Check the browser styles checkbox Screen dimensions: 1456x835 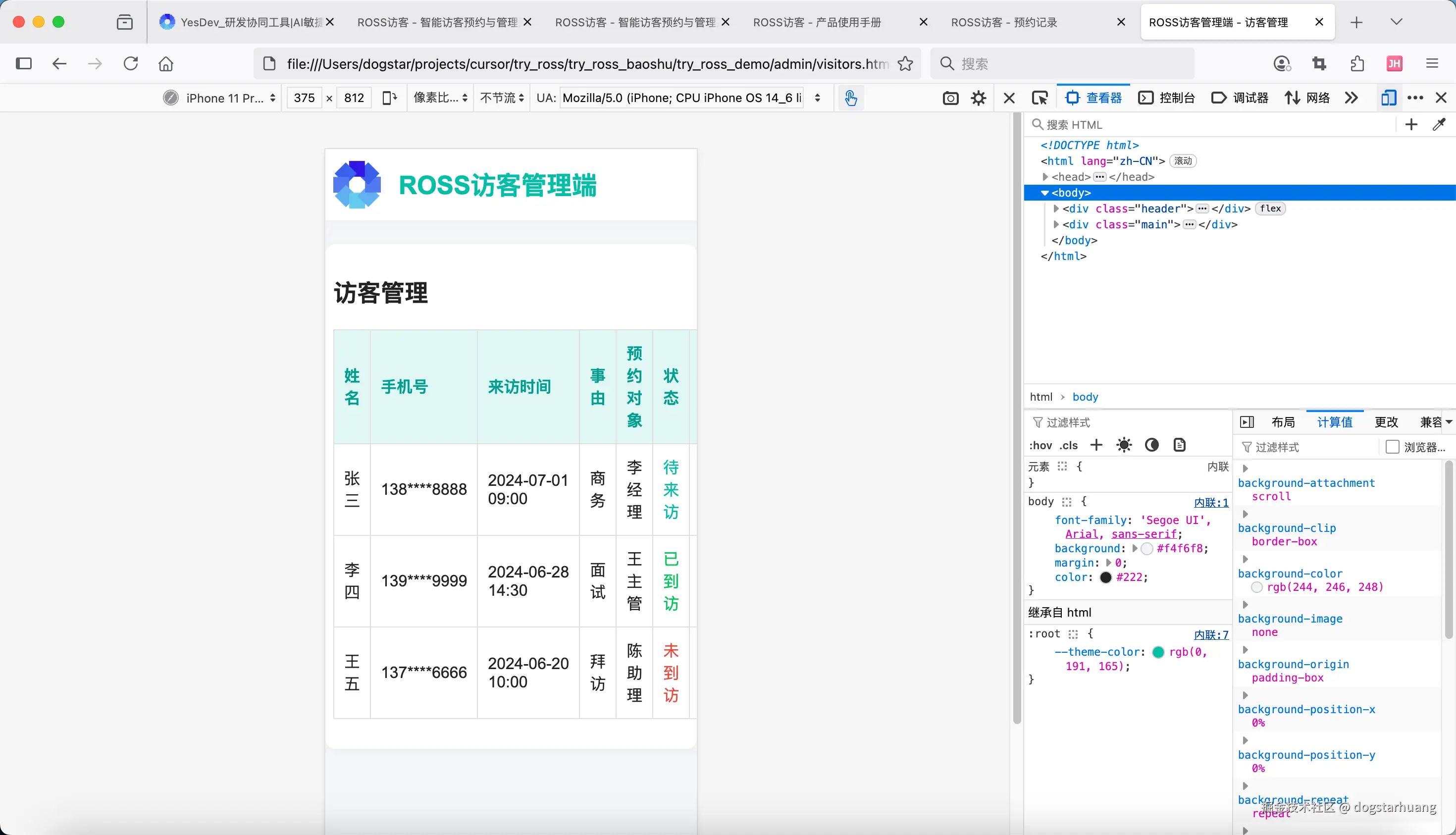point(1392,447)
